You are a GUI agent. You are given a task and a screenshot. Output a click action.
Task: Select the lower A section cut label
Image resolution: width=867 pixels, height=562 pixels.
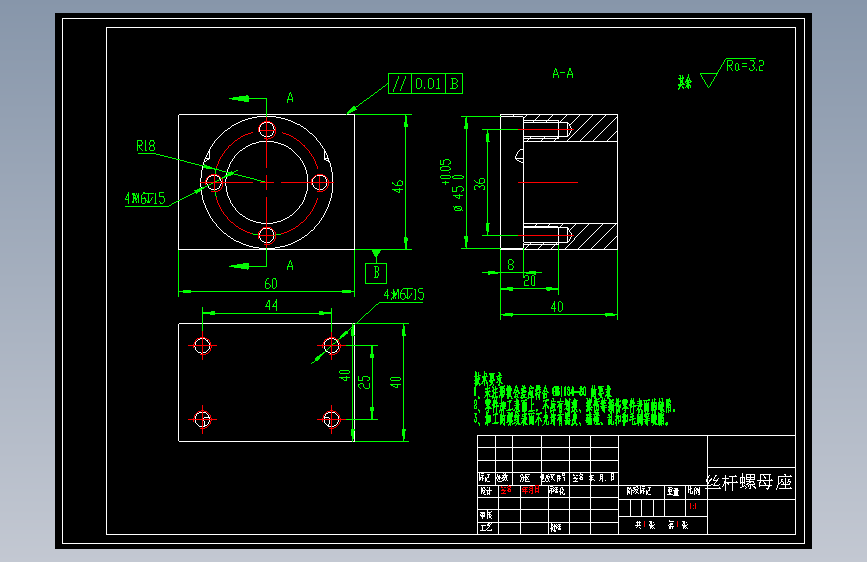290,266
